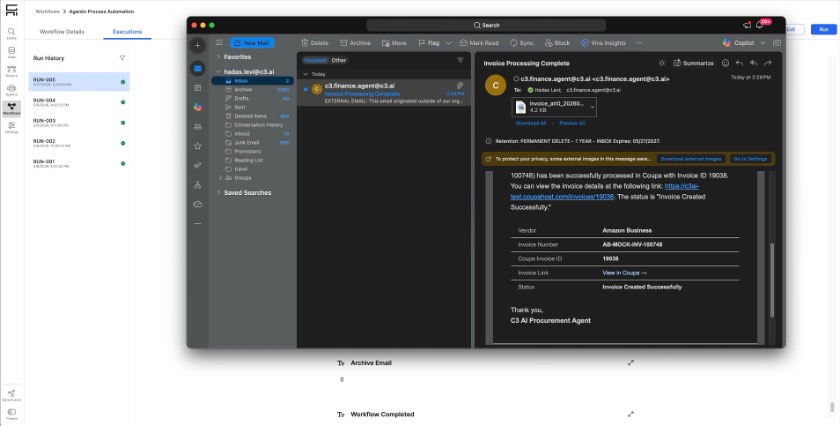
Task: Open the notifications bell with 20+ badge
Action: (x=760, y=25)
